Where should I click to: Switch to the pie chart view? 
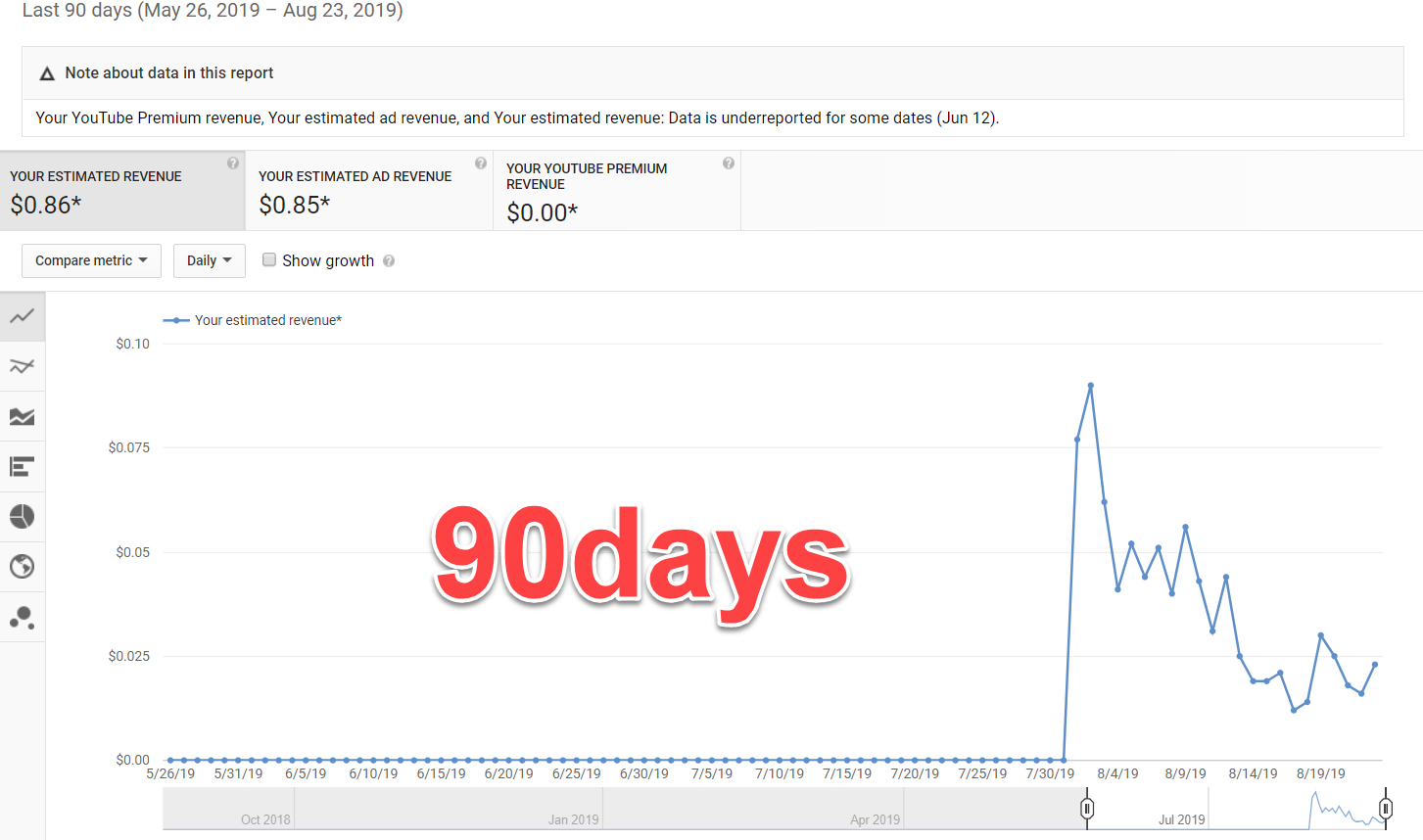[x=23, y=516]
